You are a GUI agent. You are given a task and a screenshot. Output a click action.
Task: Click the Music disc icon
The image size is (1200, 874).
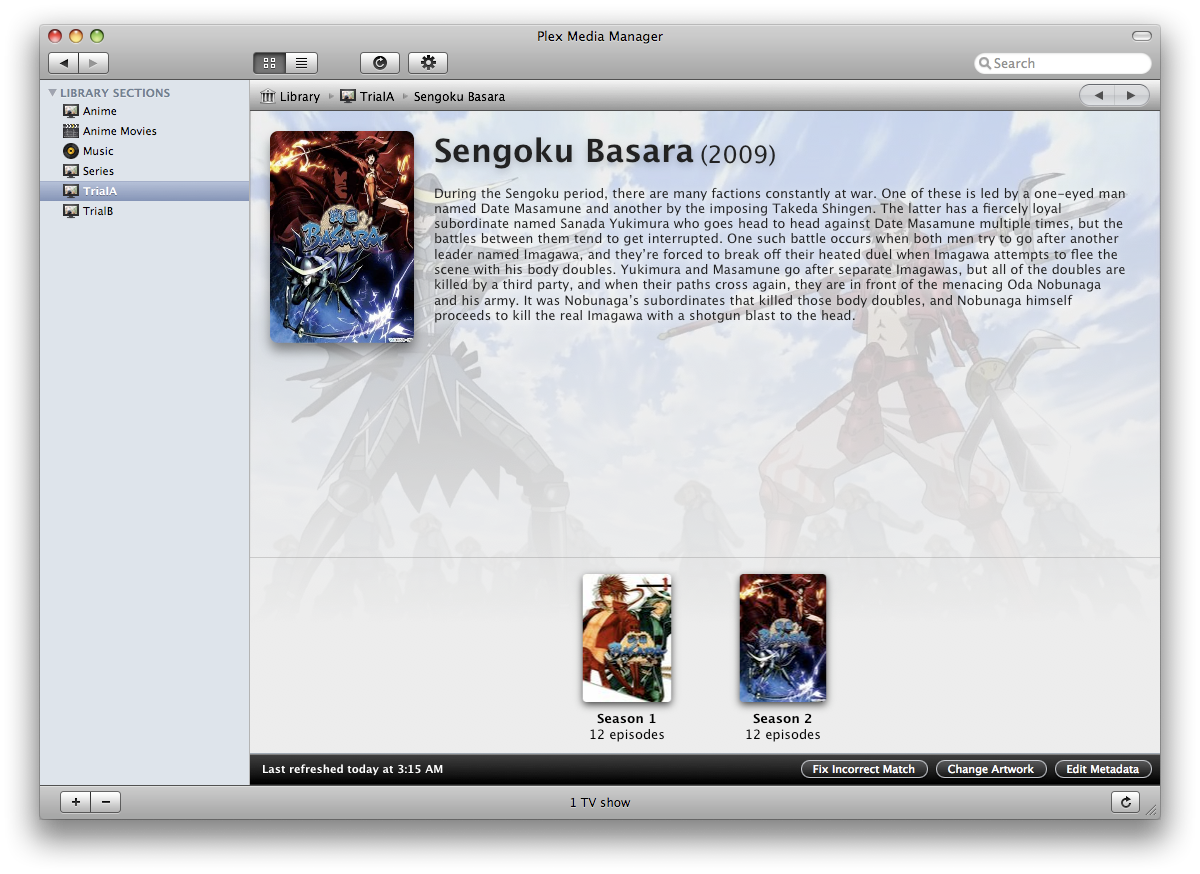click(70, 151)
